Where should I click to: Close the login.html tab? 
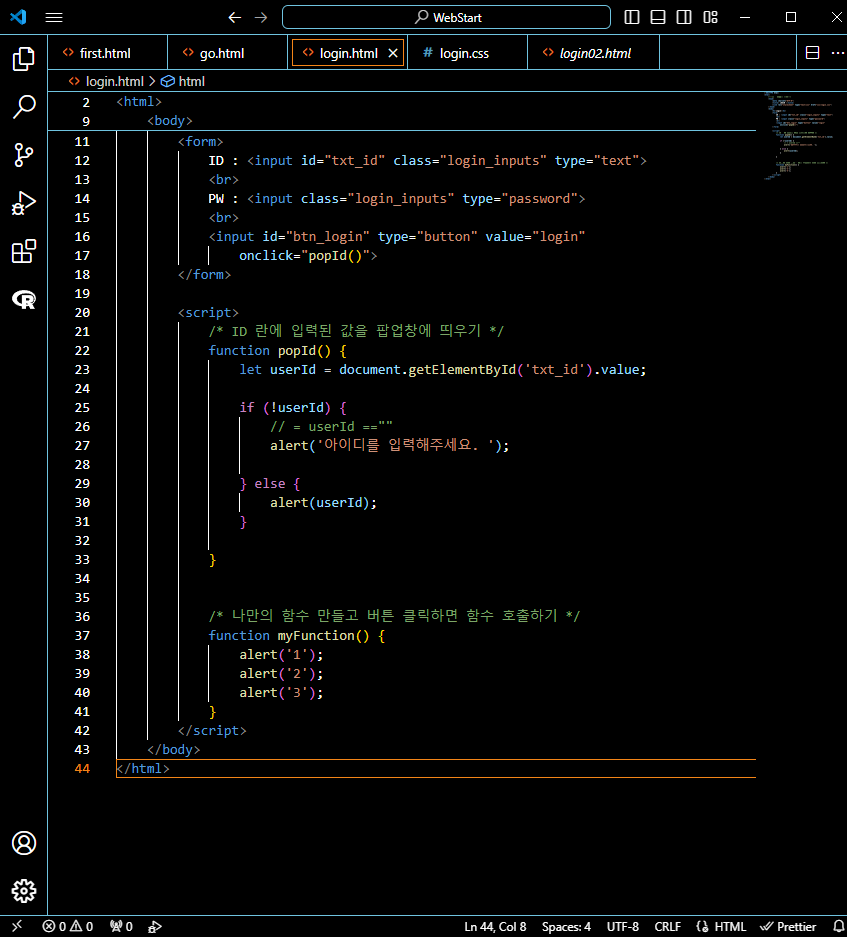(x=393, y=53)
